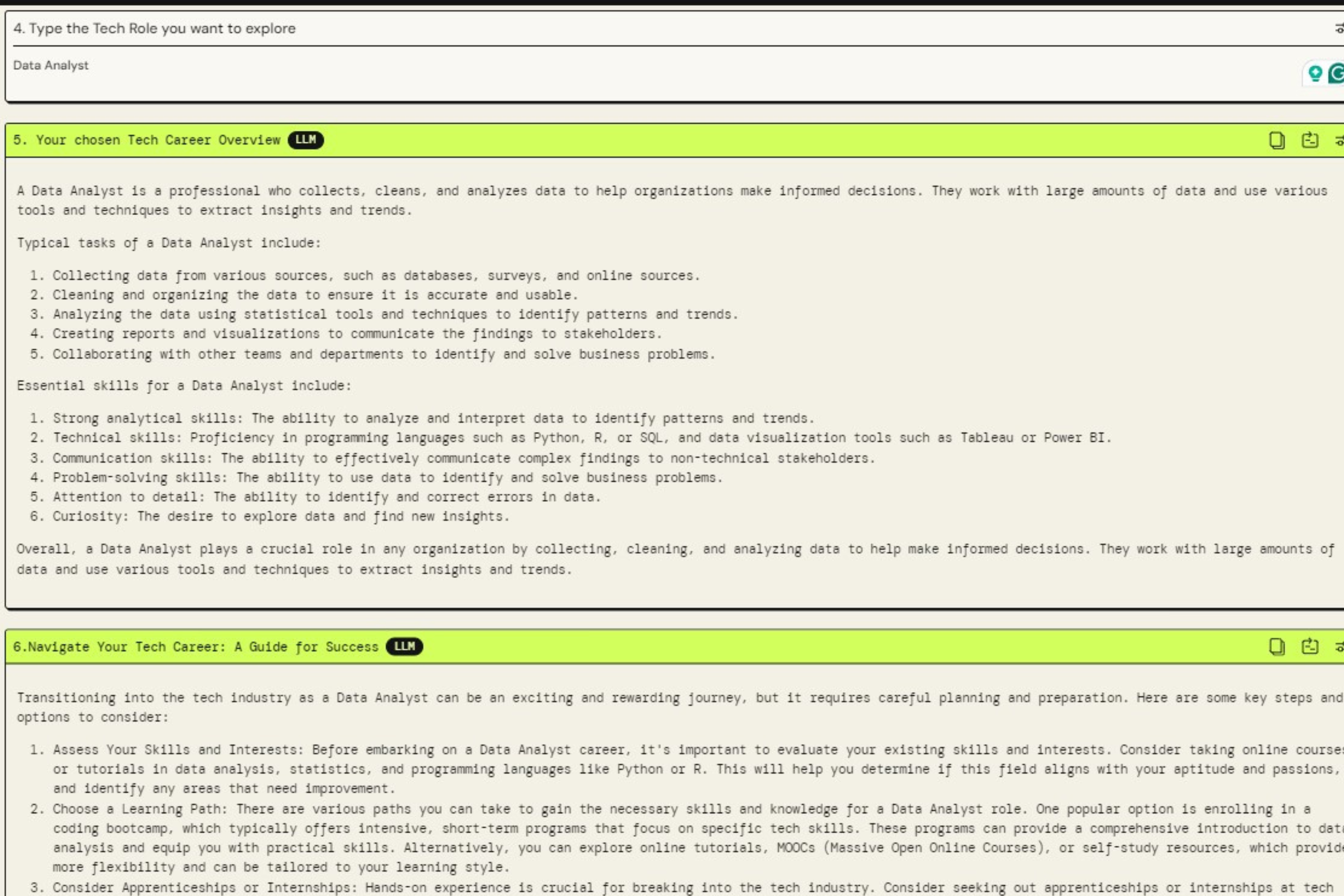Click rerun icon on section 6 header

click(1310, 646)
